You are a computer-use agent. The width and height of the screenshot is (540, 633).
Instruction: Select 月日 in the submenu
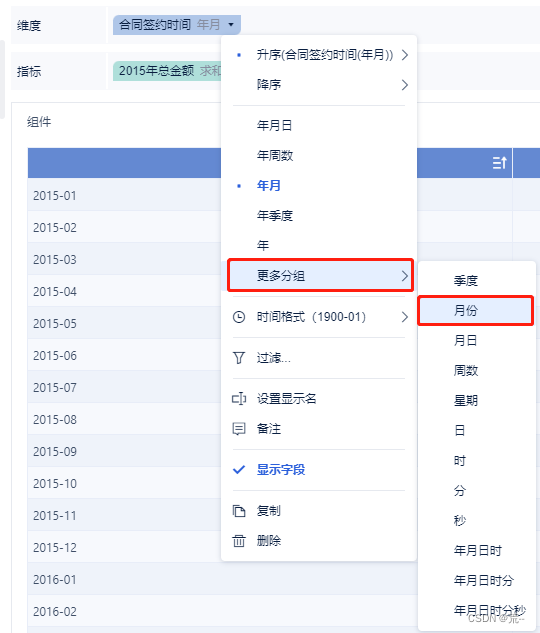476,341
